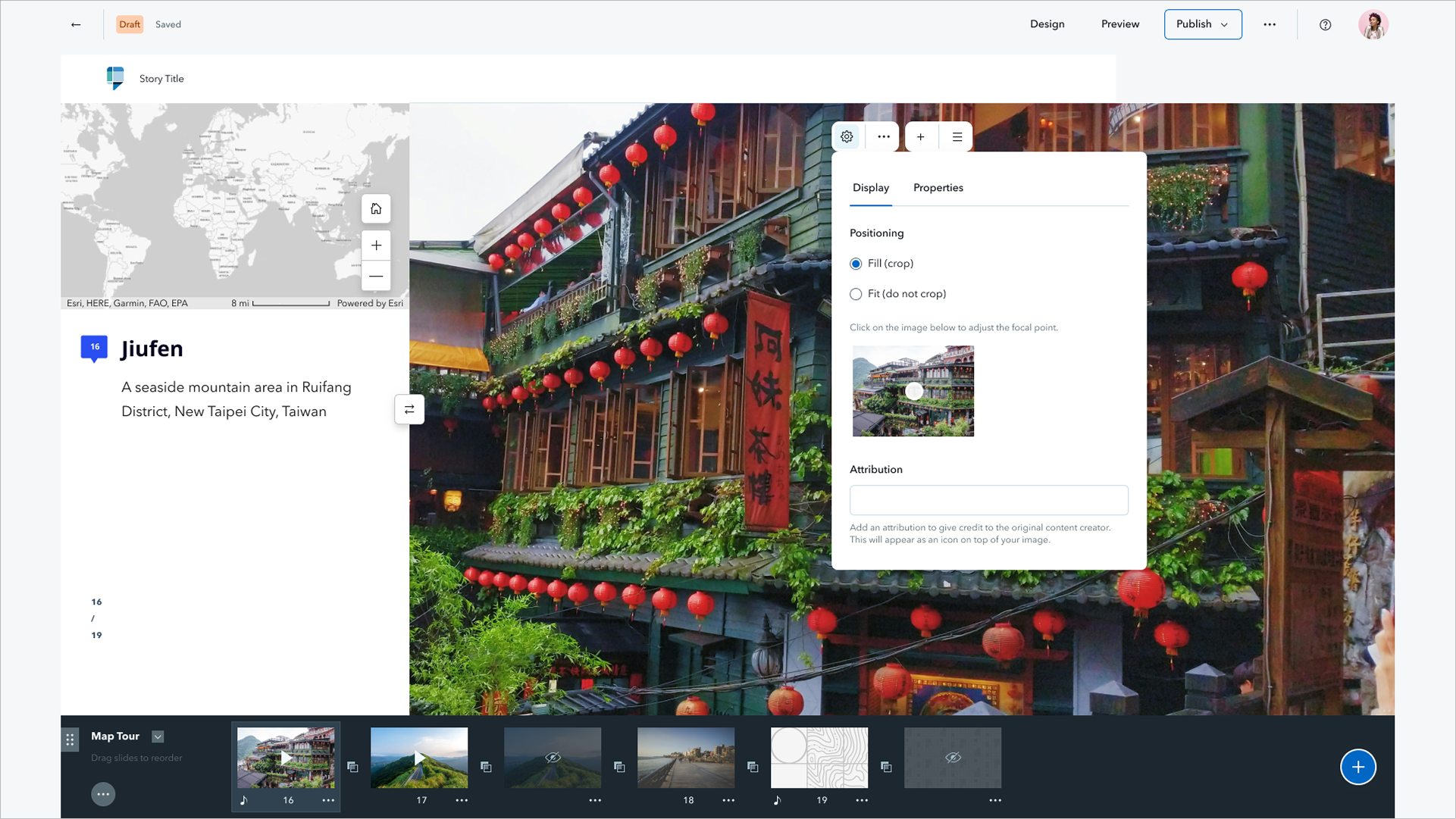Open slide 17 options menu

click(462, 800)
